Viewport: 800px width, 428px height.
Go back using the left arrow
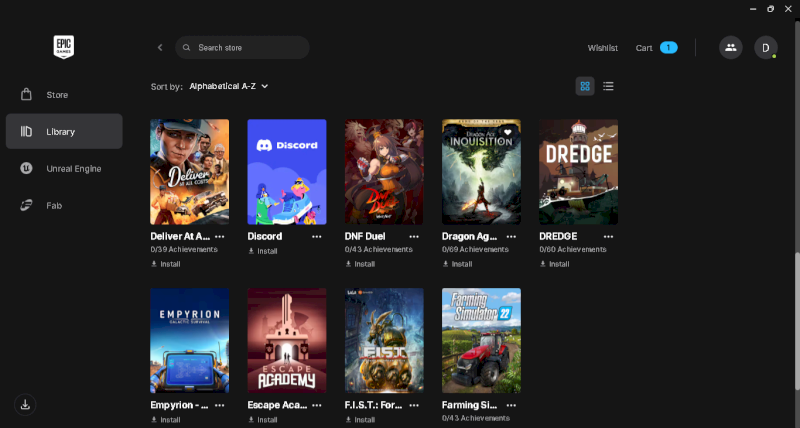[160, 47]
